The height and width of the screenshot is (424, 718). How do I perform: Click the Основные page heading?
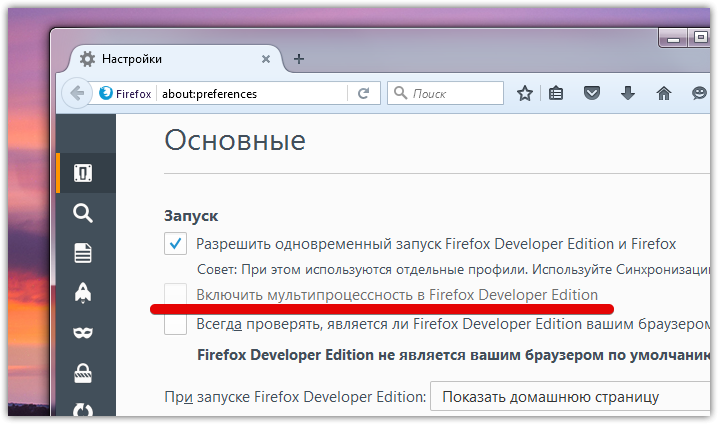[x=235, y=140]
